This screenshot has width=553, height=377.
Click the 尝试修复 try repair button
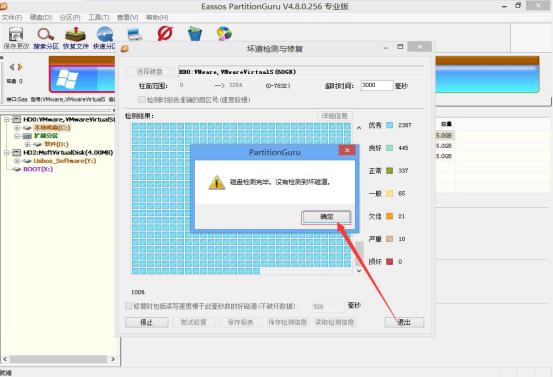coord(193,322)
